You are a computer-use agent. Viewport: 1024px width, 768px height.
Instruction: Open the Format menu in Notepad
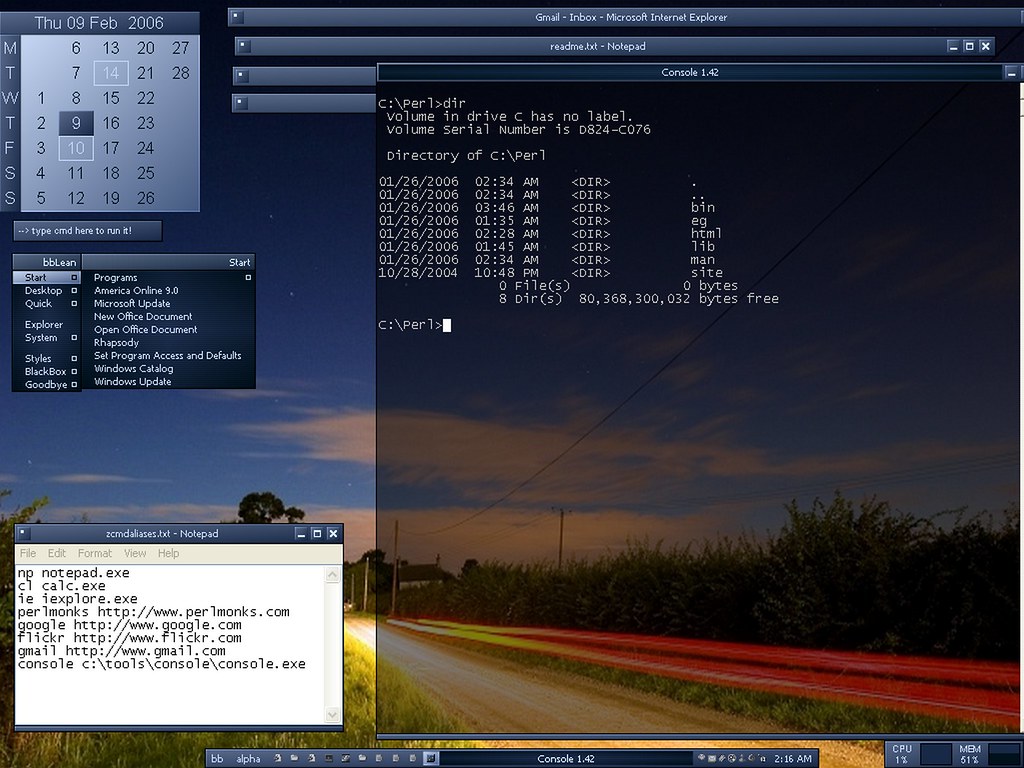(x=95, y=553)
